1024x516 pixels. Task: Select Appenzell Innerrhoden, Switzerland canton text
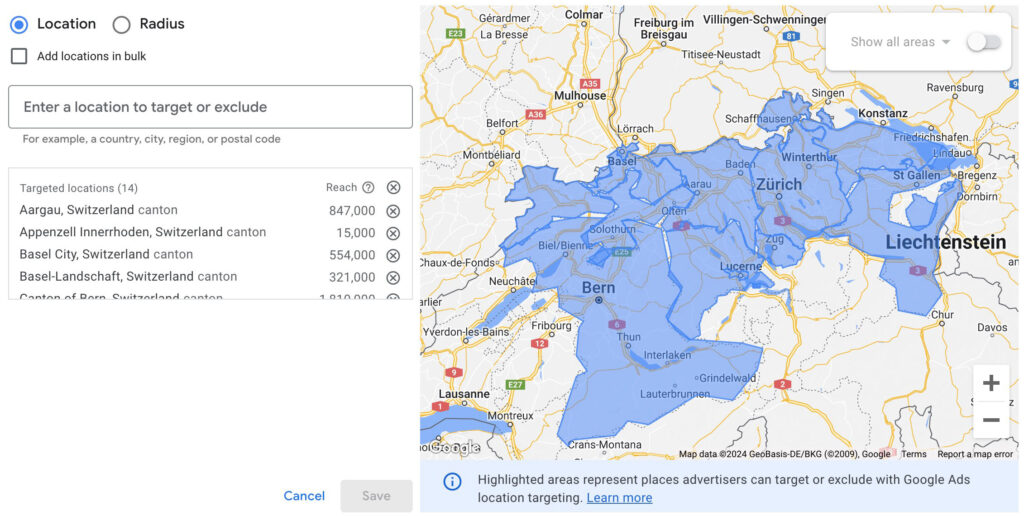(142, 233)
